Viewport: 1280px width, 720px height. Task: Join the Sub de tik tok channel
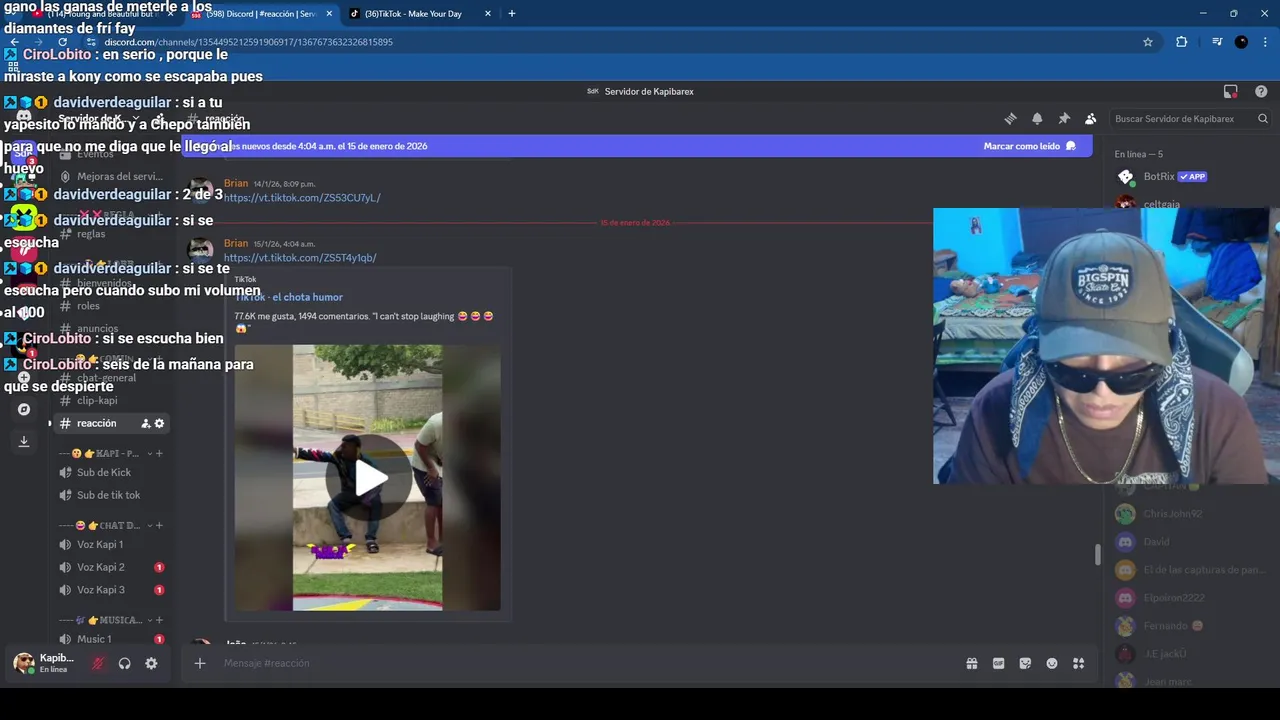(110, 495)
